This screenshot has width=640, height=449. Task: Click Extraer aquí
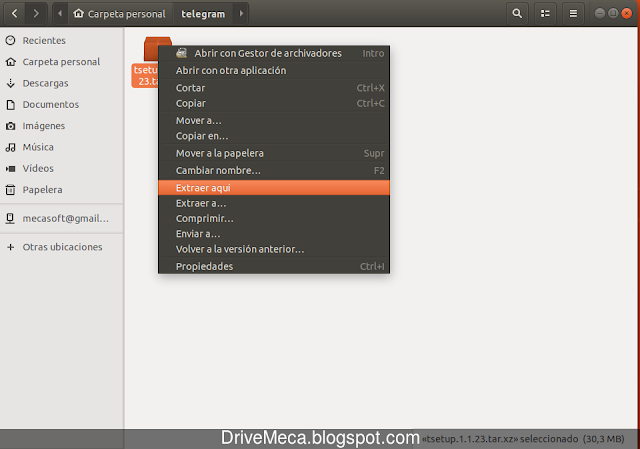274,188
